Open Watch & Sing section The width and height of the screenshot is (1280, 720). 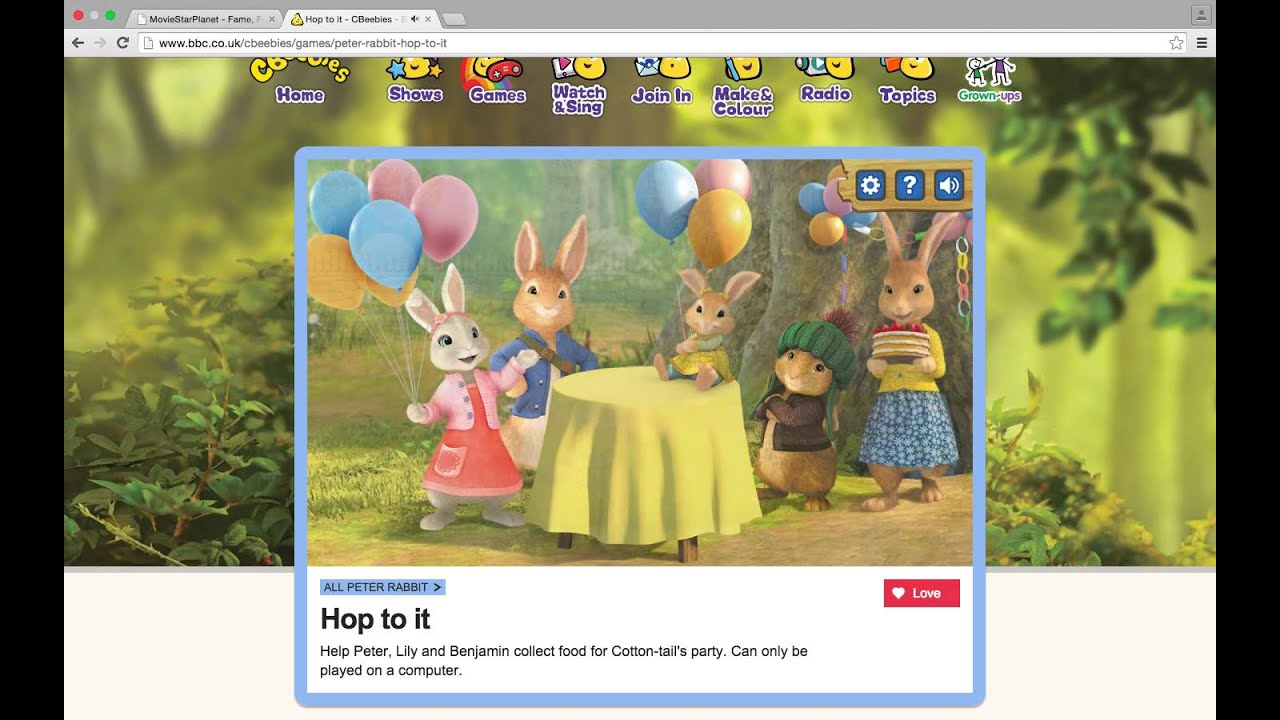[579, 86]
